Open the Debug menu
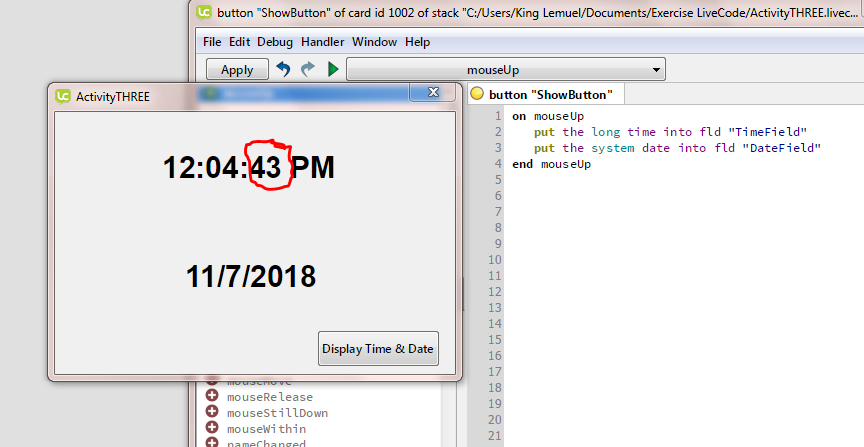 pos(275,42)
